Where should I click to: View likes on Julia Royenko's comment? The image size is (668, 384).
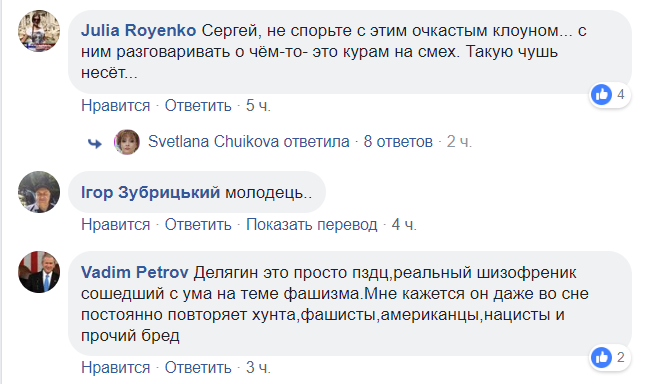pos(610,95)
